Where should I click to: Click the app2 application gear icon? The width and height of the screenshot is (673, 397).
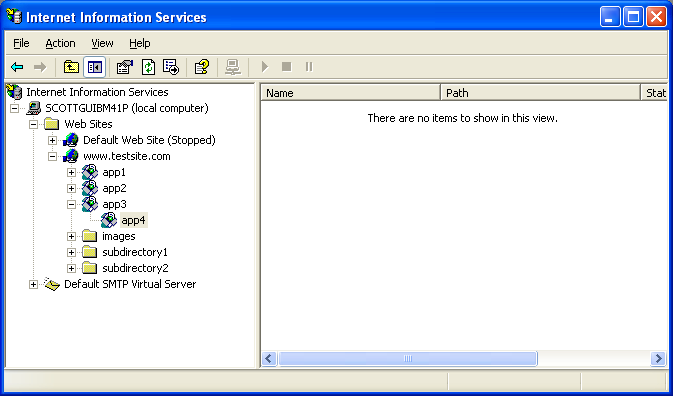pyautogui.click(x=90, y=188)
